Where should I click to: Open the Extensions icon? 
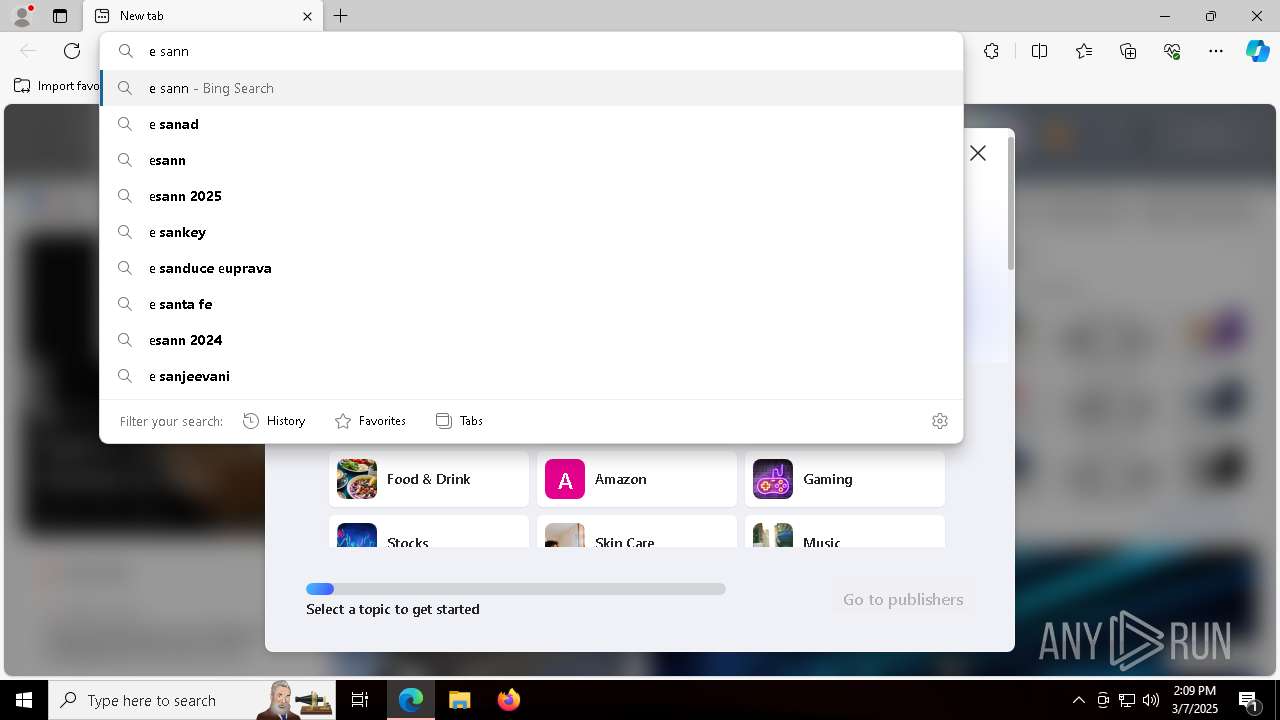991,51
